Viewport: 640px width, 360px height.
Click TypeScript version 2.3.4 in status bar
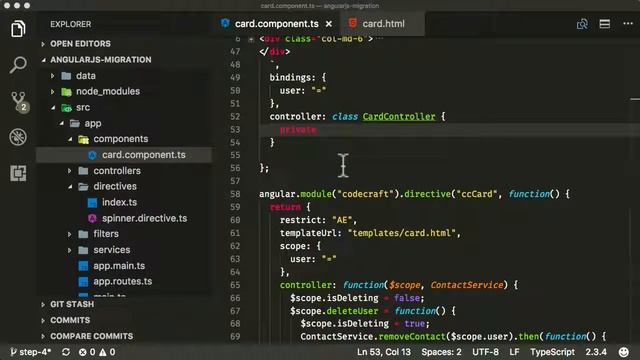coord(596,352)
